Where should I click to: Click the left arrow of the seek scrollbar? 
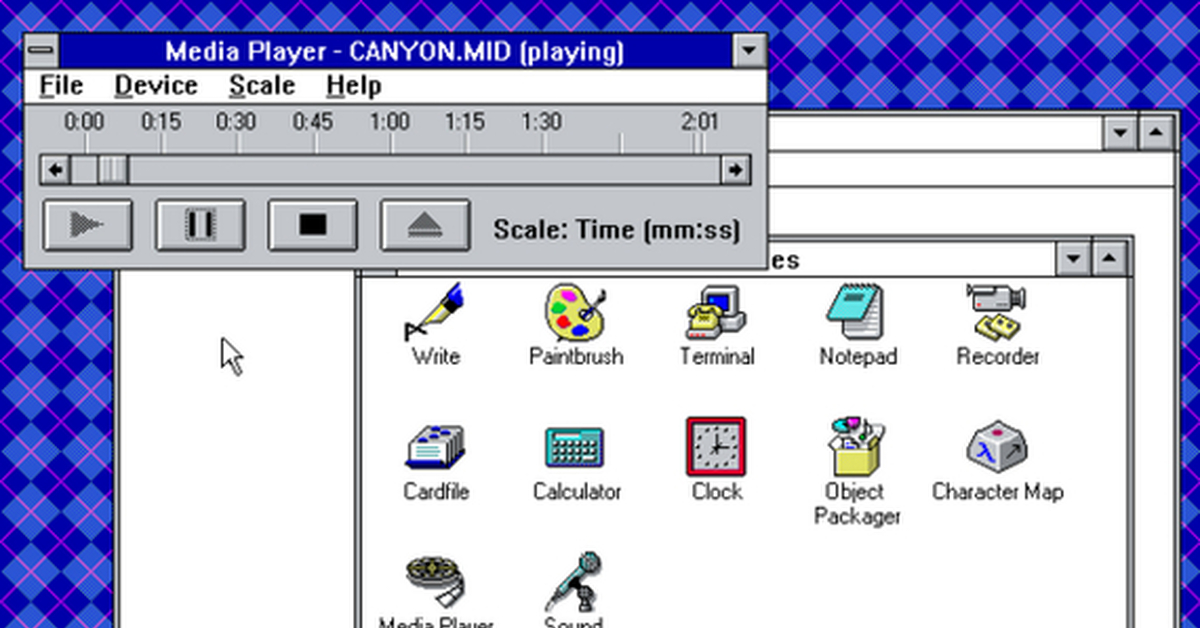[54, 170]
